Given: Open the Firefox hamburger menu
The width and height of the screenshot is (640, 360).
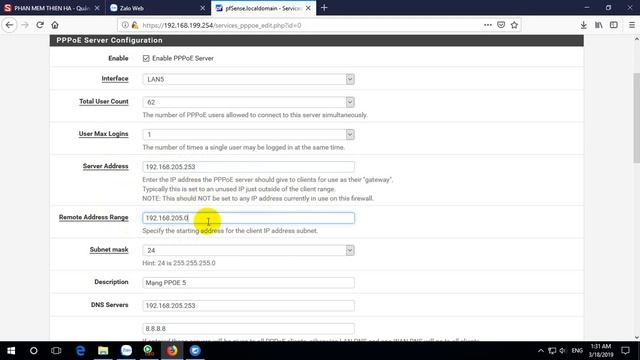Looking at the screenshot, I should [x=631, y=25].
